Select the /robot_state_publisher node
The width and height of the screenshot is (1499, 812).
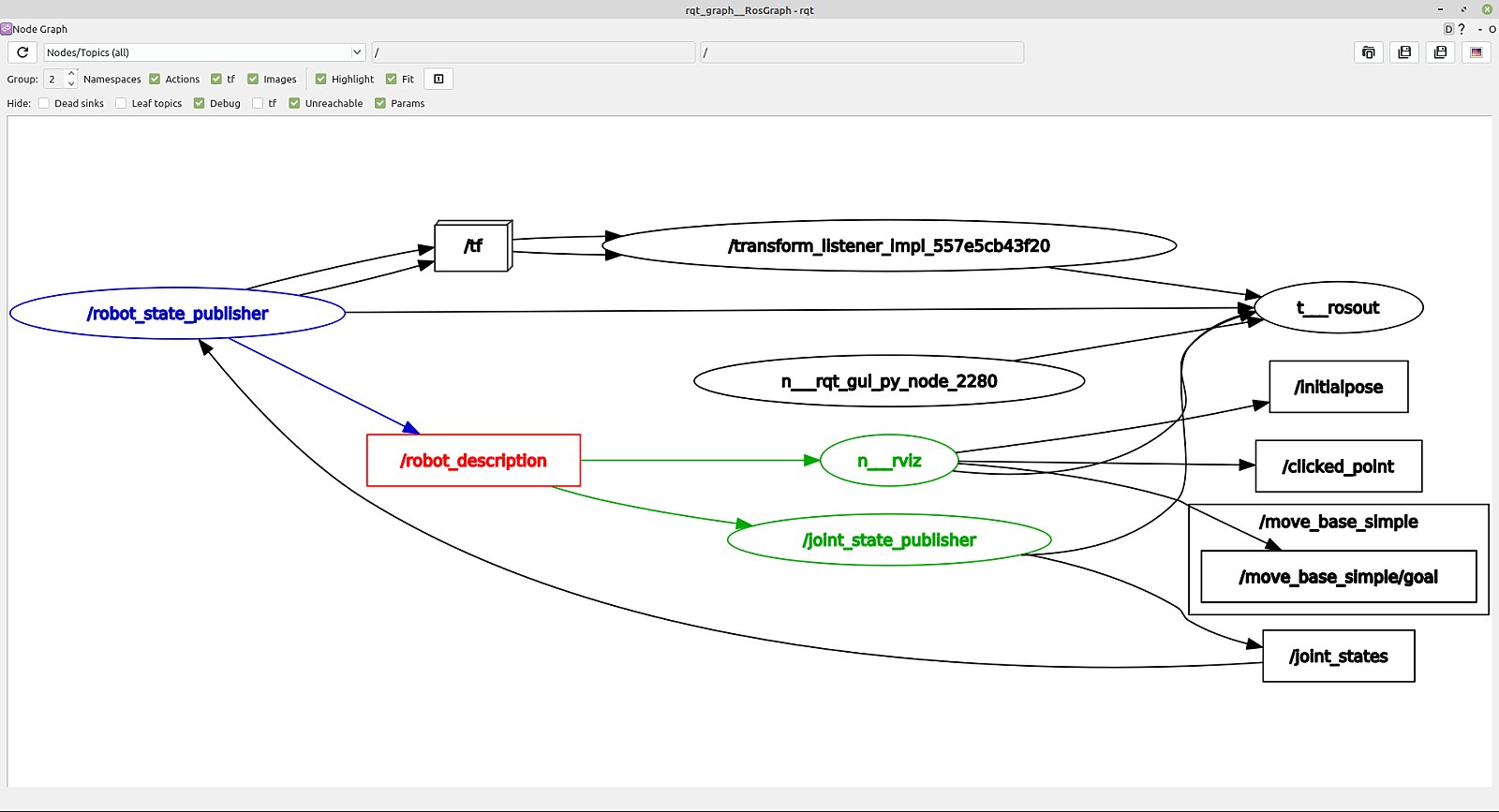(178, 314)
